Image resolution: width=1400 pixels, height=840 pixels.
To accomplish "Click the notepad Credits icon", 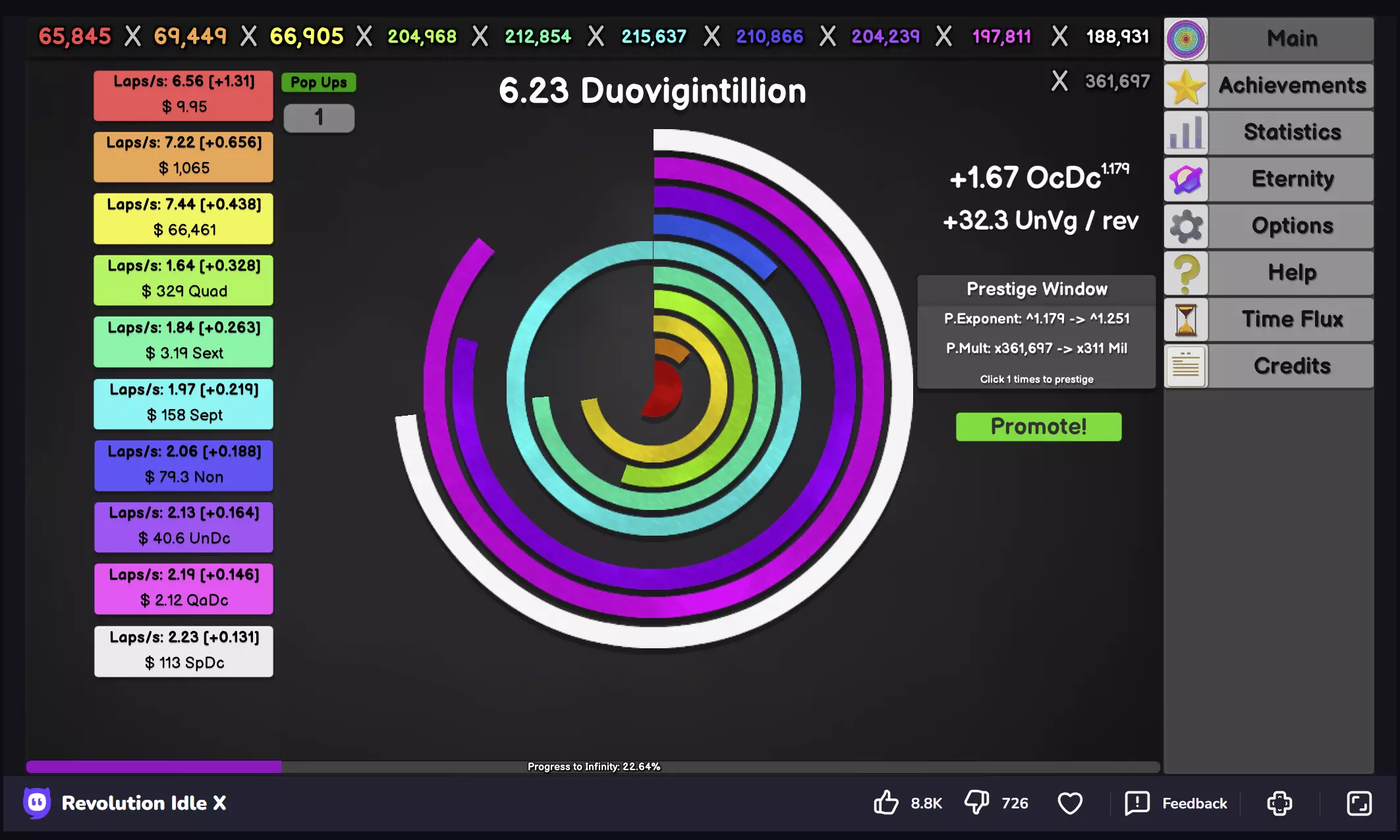I will pos(1186,366).
